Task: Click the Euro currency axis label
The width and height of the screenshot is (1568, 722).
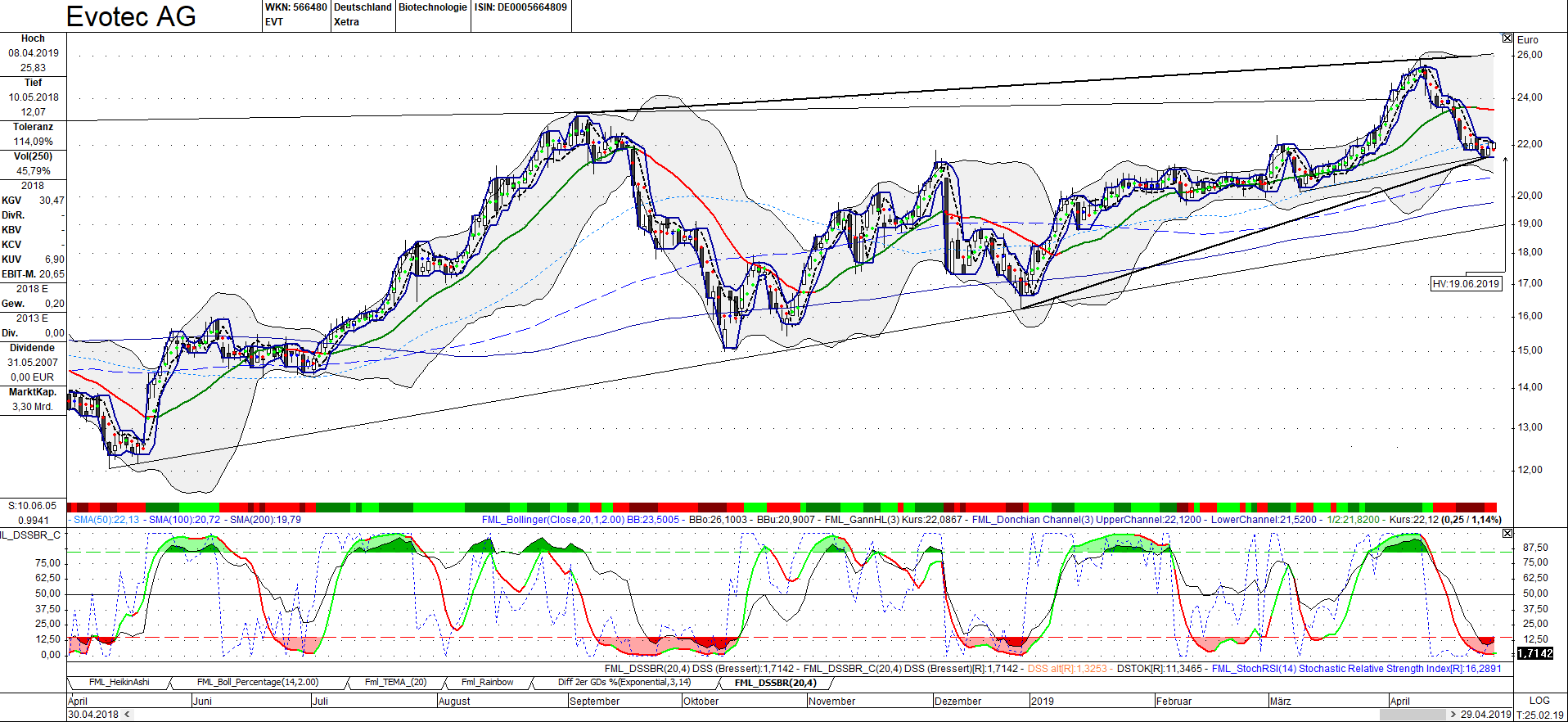Action: (1528, 39)
